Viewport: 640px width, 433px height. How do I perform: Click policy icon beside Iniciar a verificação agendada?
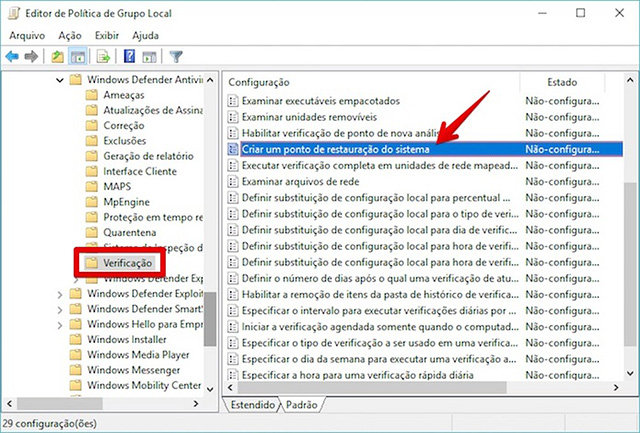pos(233,327)
